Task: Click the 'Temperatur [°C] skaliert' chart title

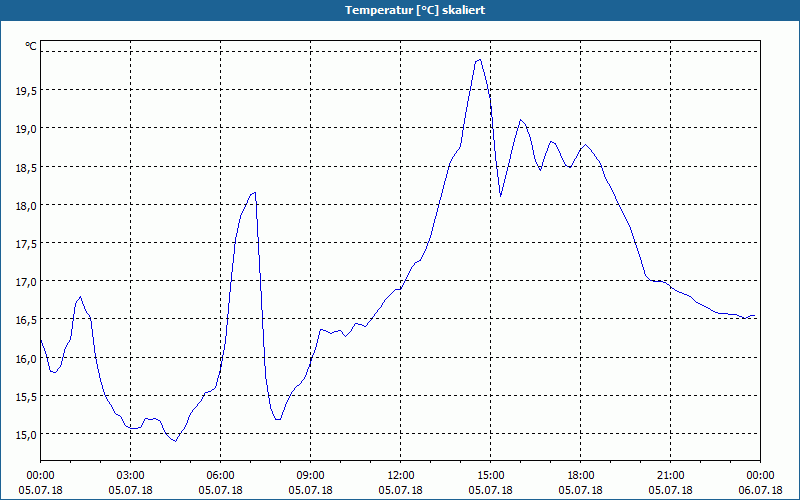Action: 415,10
